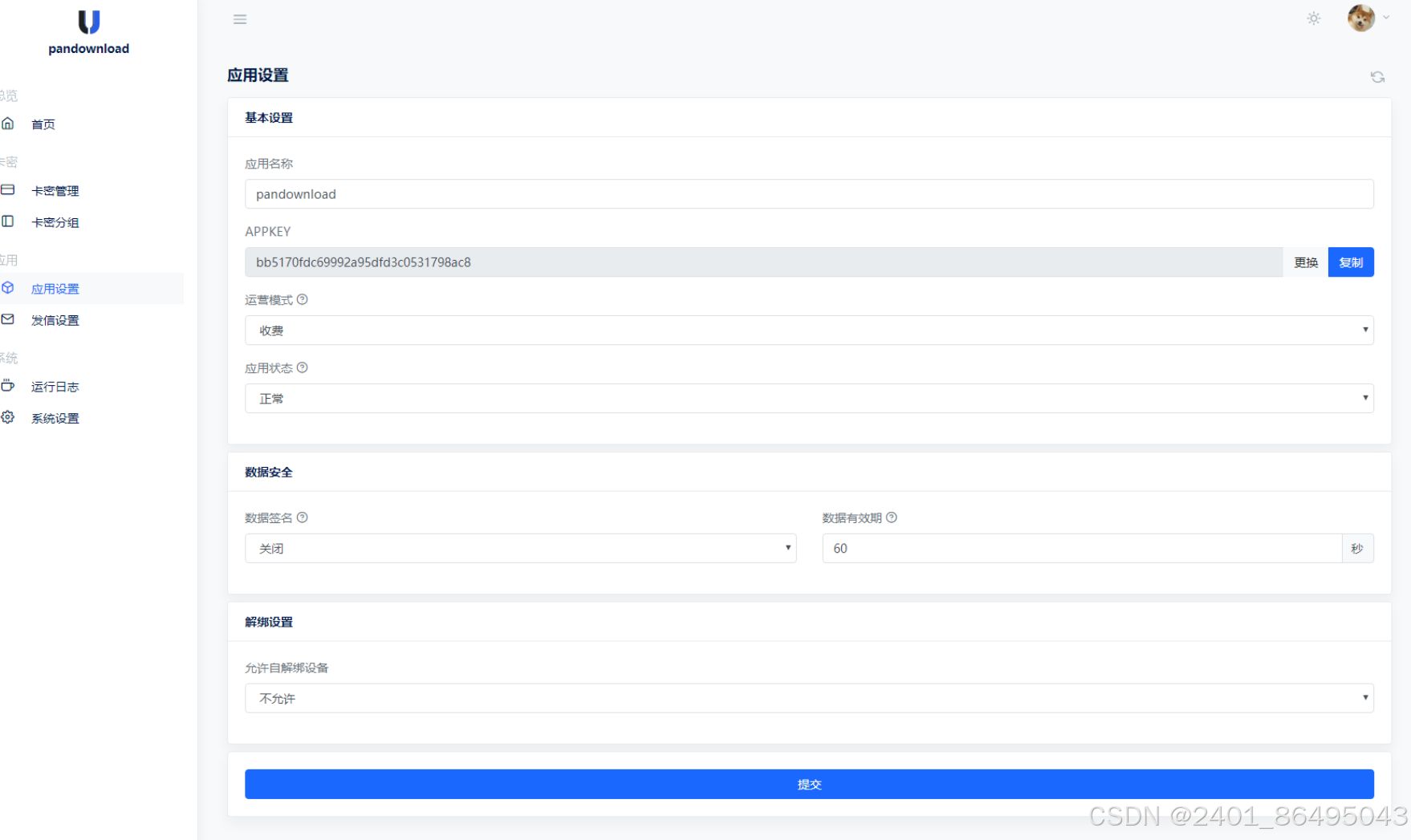The height and width of the screenshot is (840, 1411).
Task: Click 更换 to regenerate APPKEY
Action: [1306, 262]
